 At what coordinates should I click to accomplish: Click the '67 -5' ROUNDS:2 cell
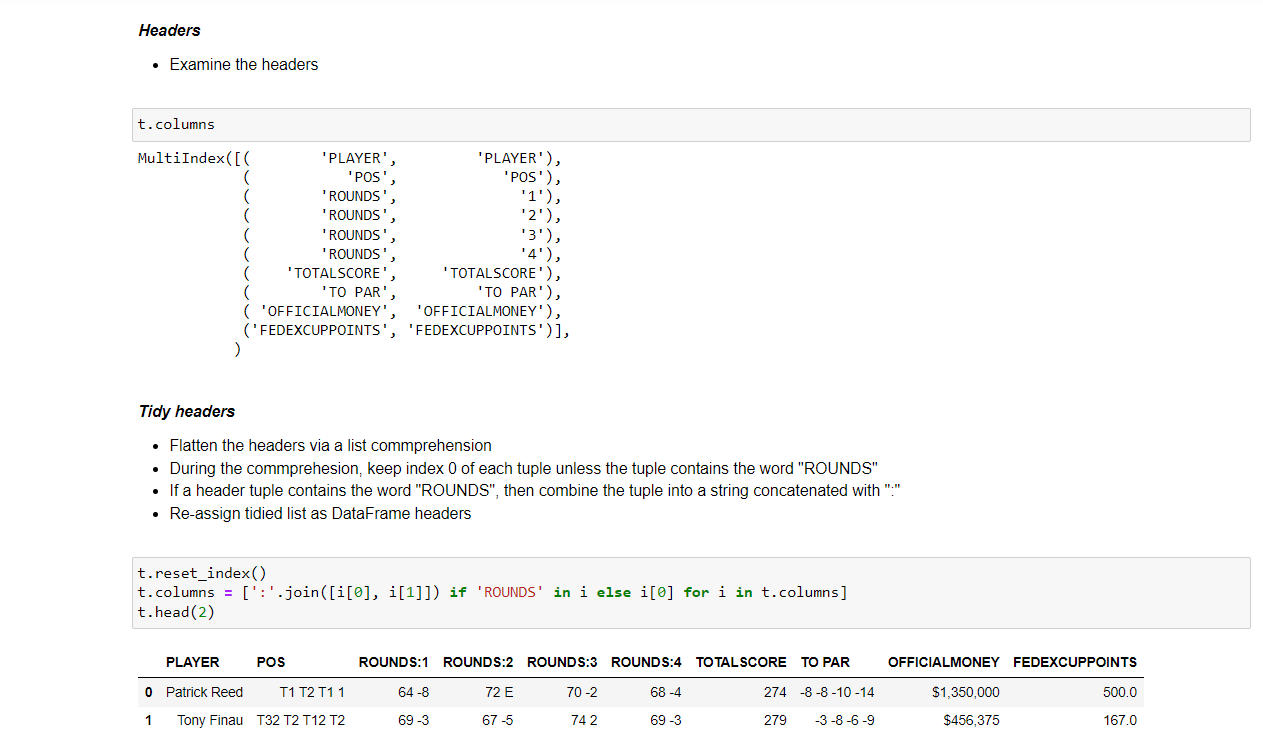[x=498, y=720]
